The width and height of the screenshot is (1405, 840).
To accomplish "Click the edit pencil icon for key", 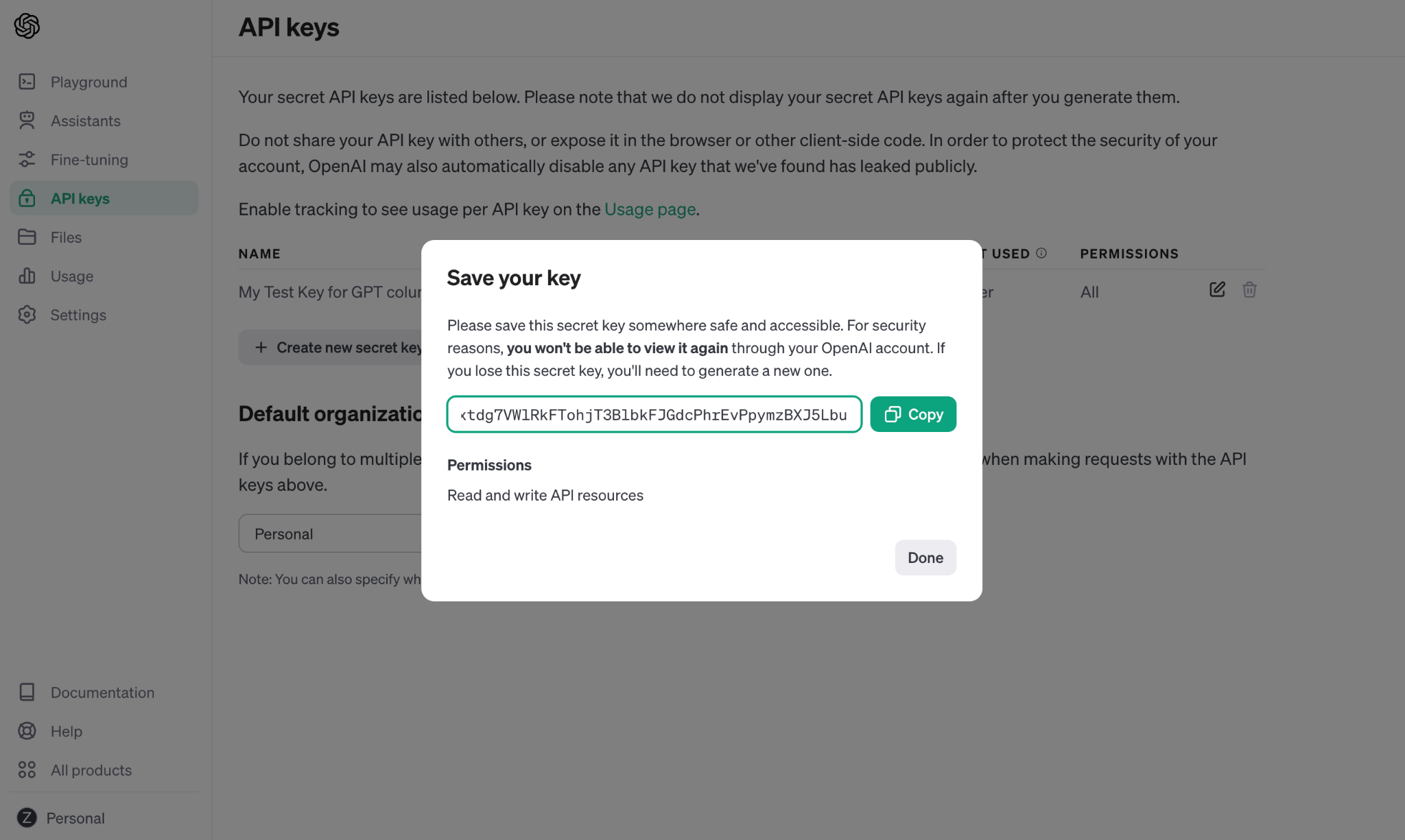I will click(1217, 289).
